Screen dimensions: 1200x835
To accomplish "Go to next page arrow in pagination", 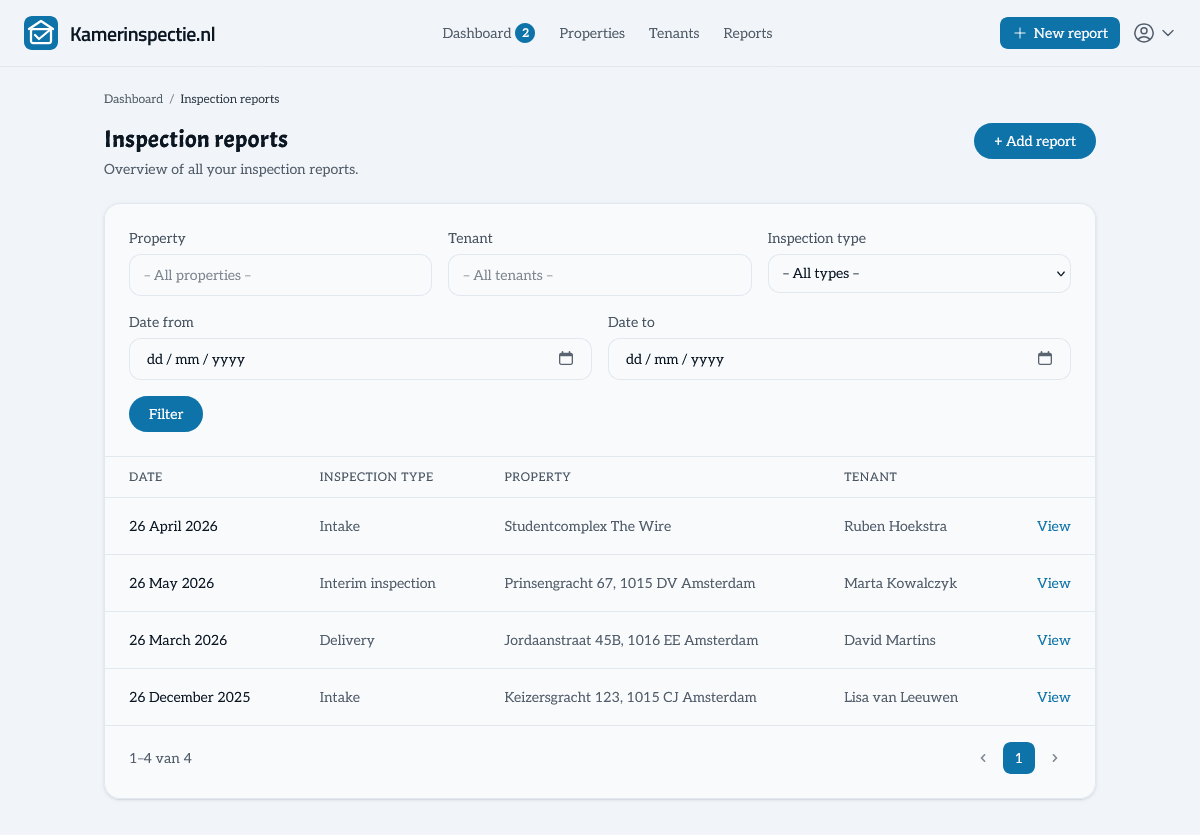I will click(x=1054, y=758).
